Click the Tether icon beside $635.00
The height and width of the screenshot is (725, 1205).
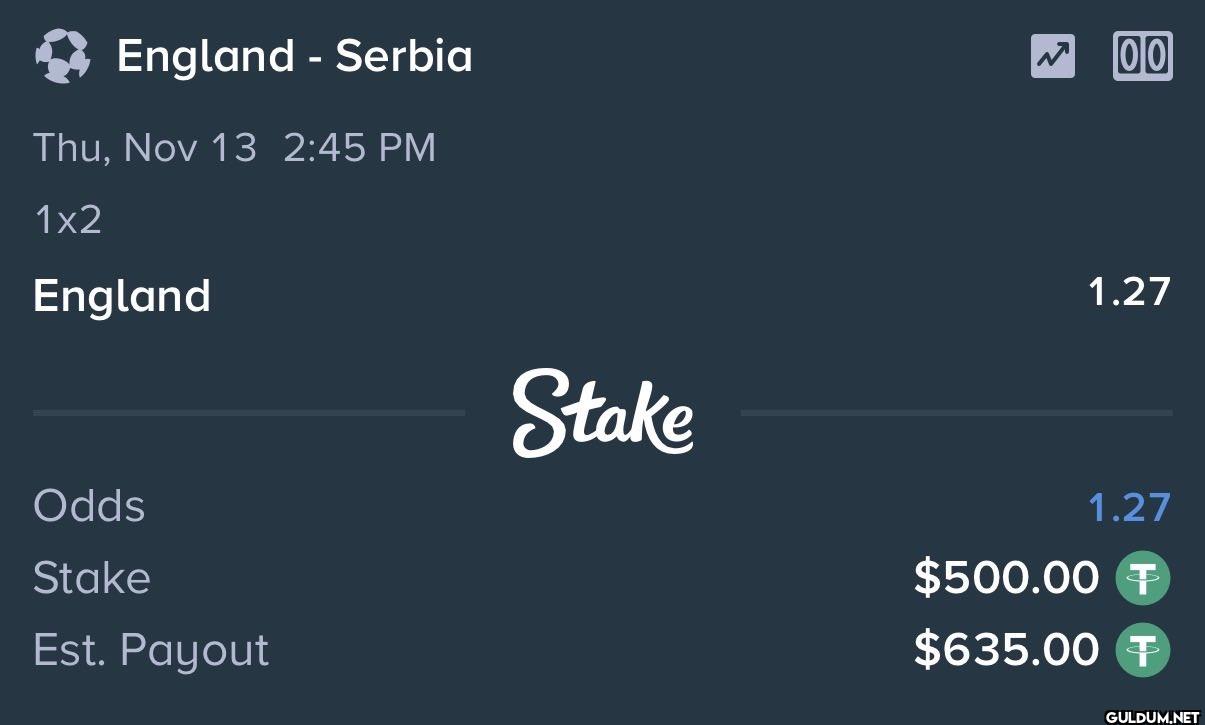(1143, 650)
